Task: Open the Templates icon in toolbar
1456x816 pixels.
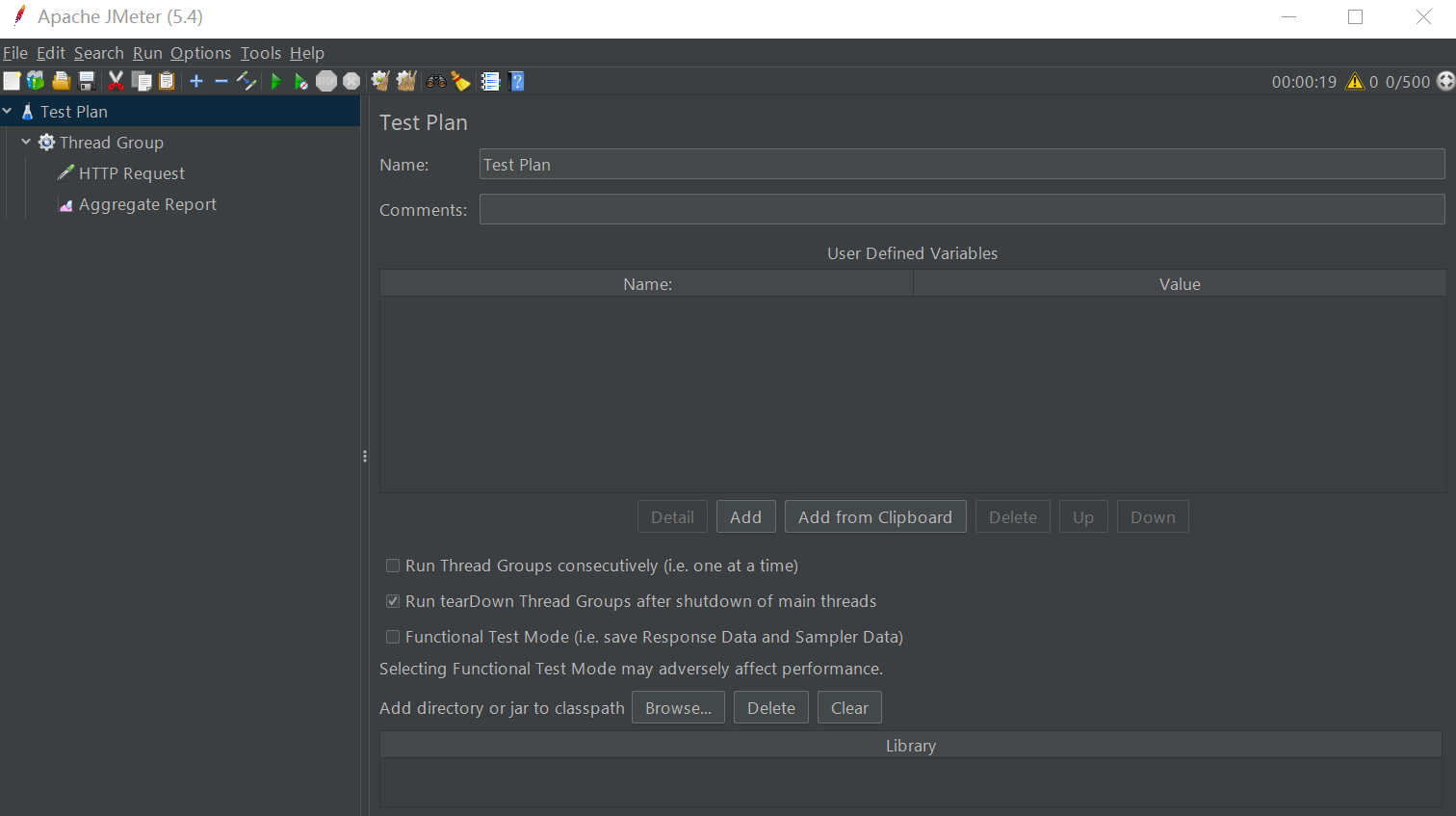Action: [36, 81]
